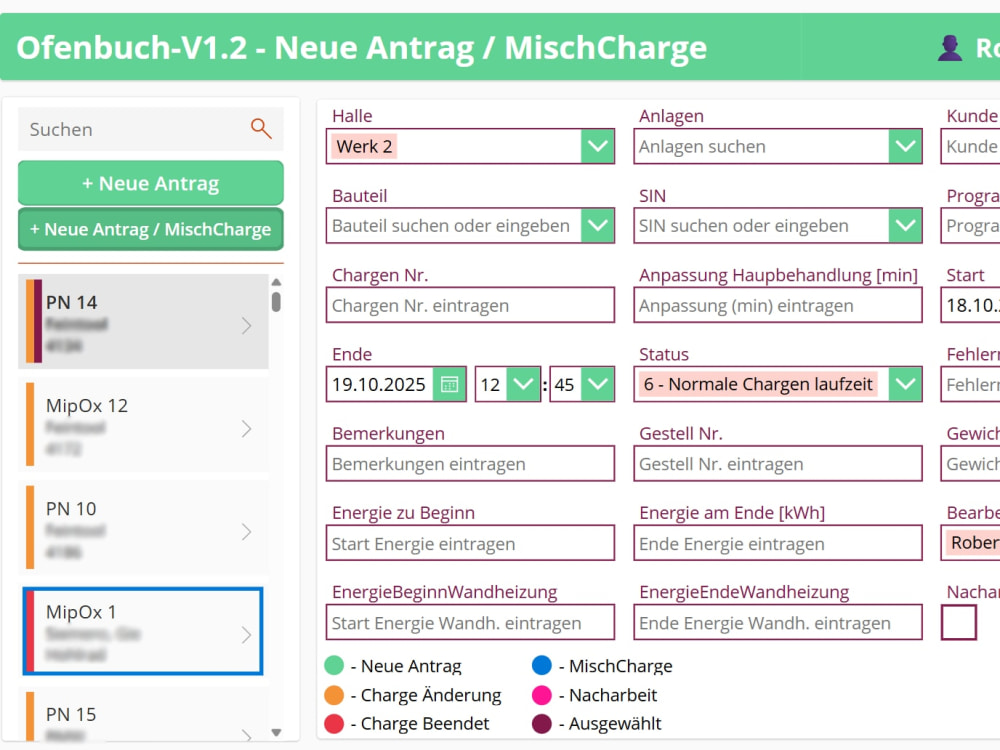Click the '- Charge Beendet' legend text
Viewport: 1000px width, 750px height.
pyautogui.click(x=420, y=724)
